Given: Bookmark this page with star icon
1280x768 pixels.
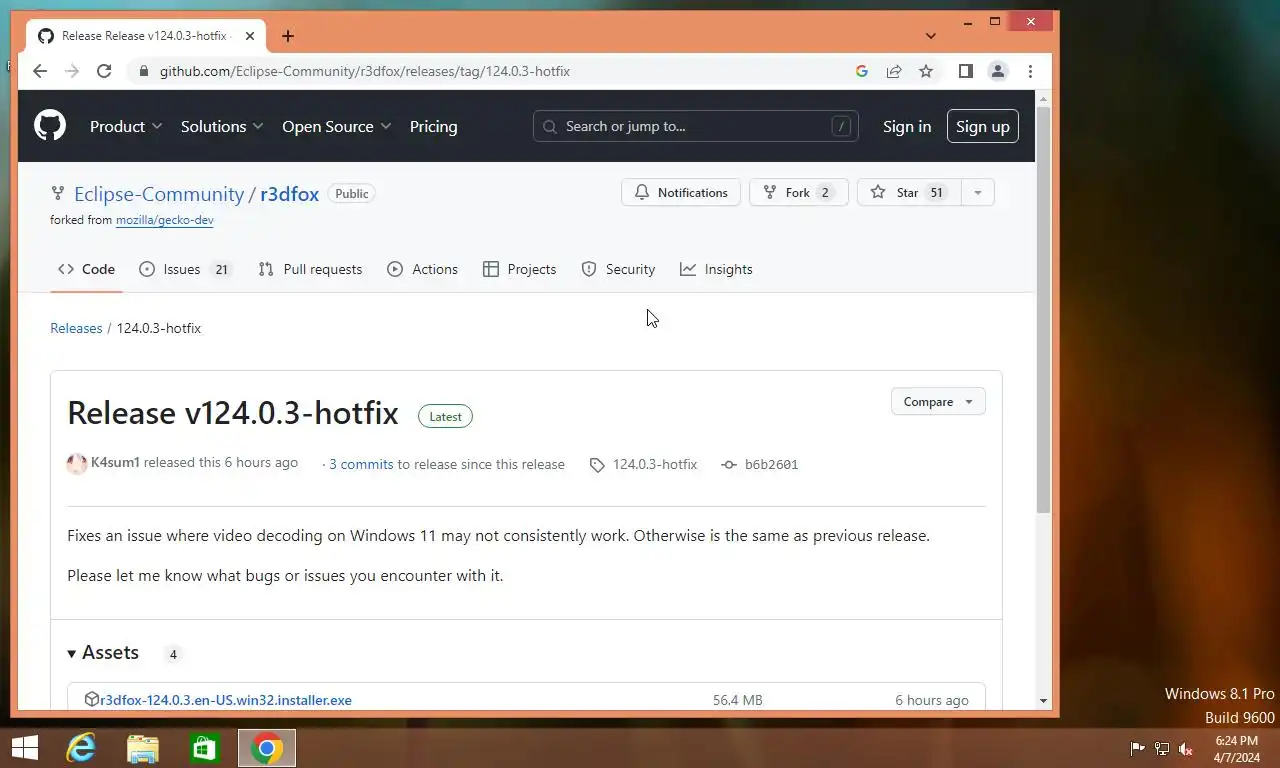Looking at the screenshot, I should [x=926, y=71].
